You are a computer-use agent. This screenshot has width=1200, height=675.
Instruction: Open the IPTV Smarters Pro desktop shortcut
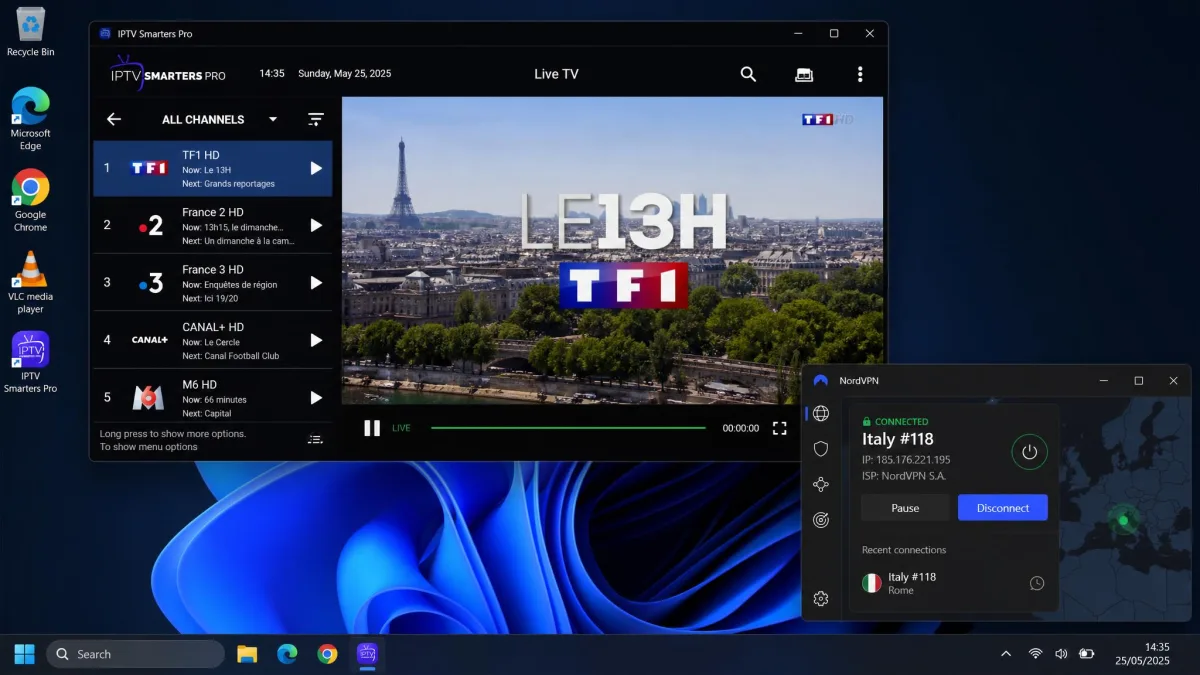pyautogui.click(x=31, y=362)
